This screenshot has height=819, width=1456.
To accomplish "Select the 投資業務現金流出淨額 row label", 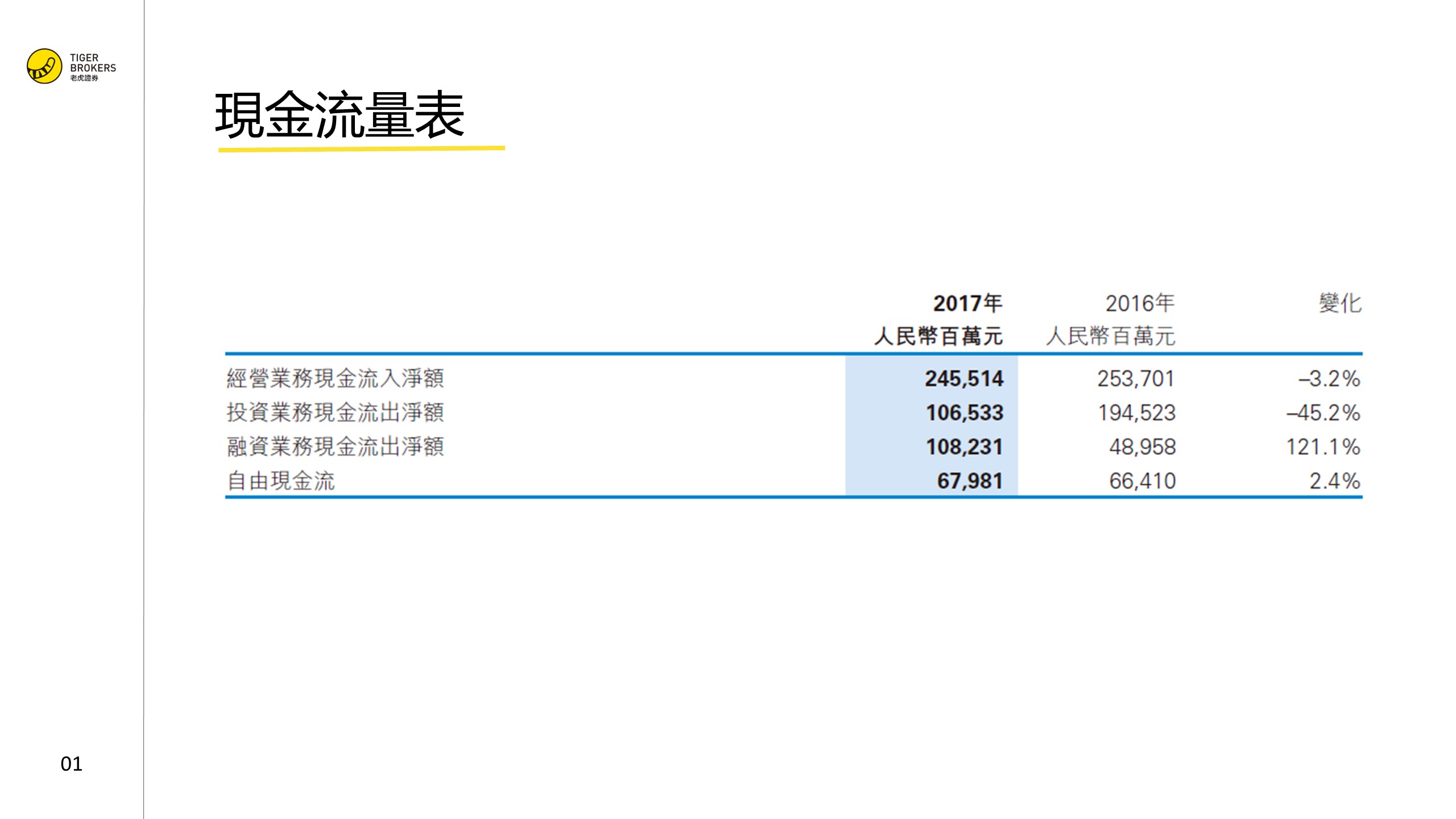I will point(335,412).
